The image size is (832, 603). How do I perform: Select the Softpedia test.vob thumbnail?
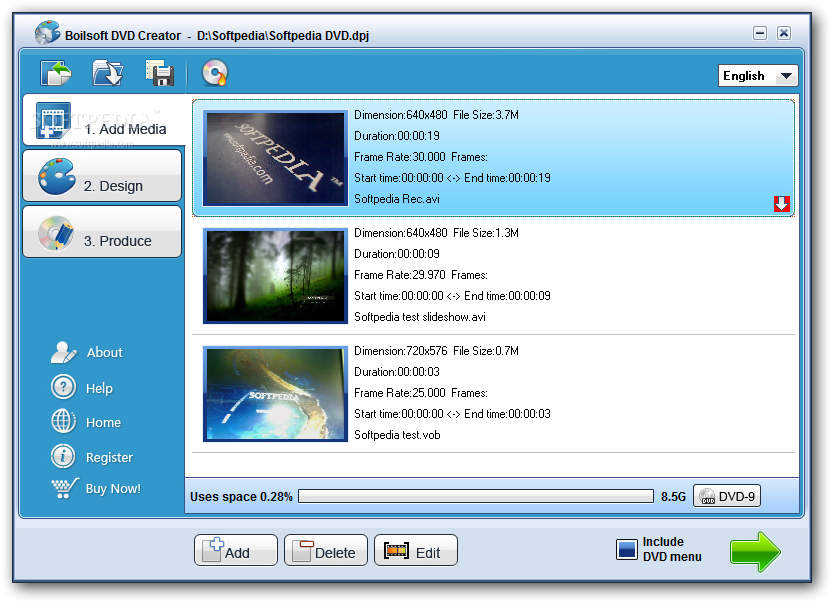coord(275,394)
